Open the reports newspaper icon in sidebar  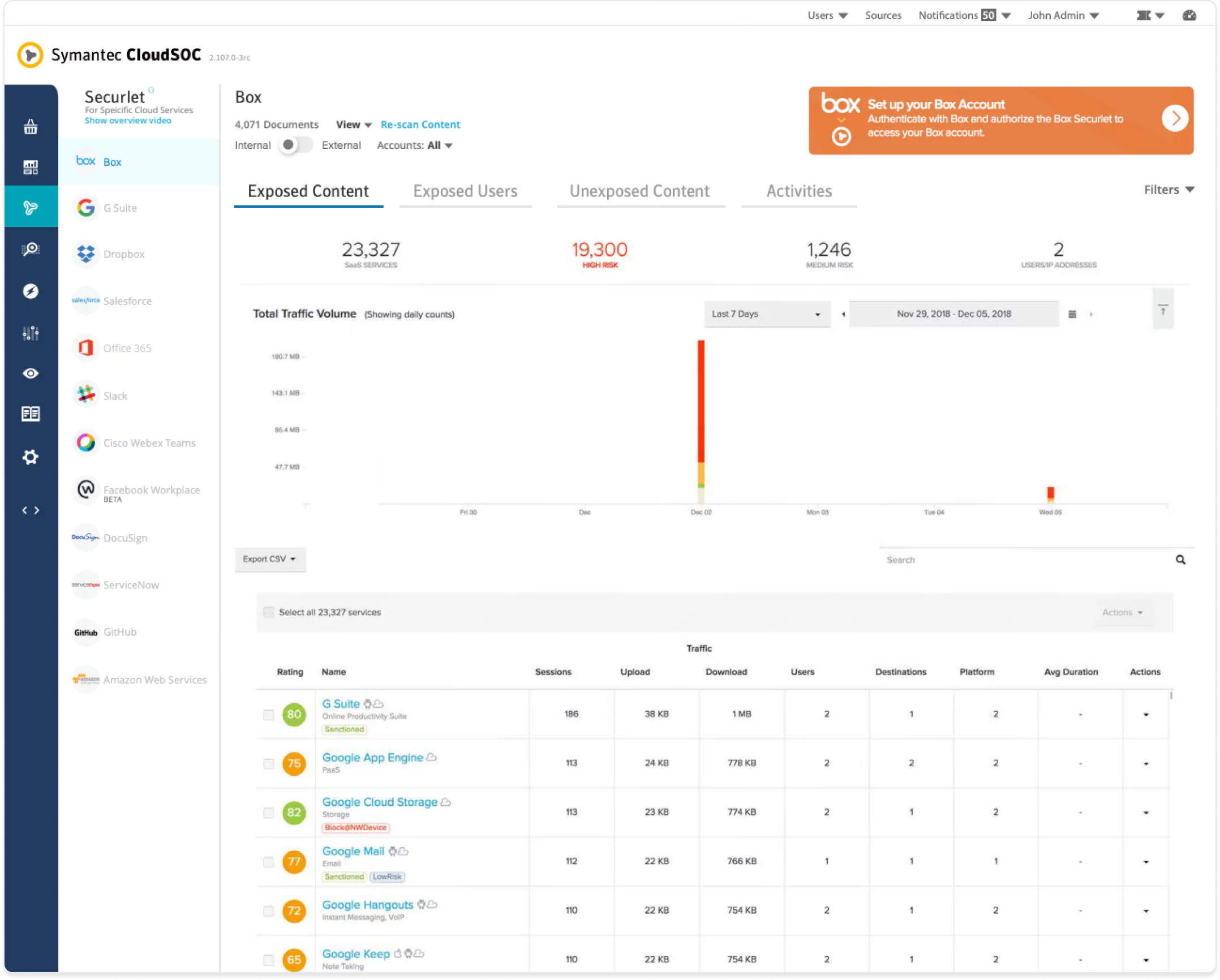[31, 414]
